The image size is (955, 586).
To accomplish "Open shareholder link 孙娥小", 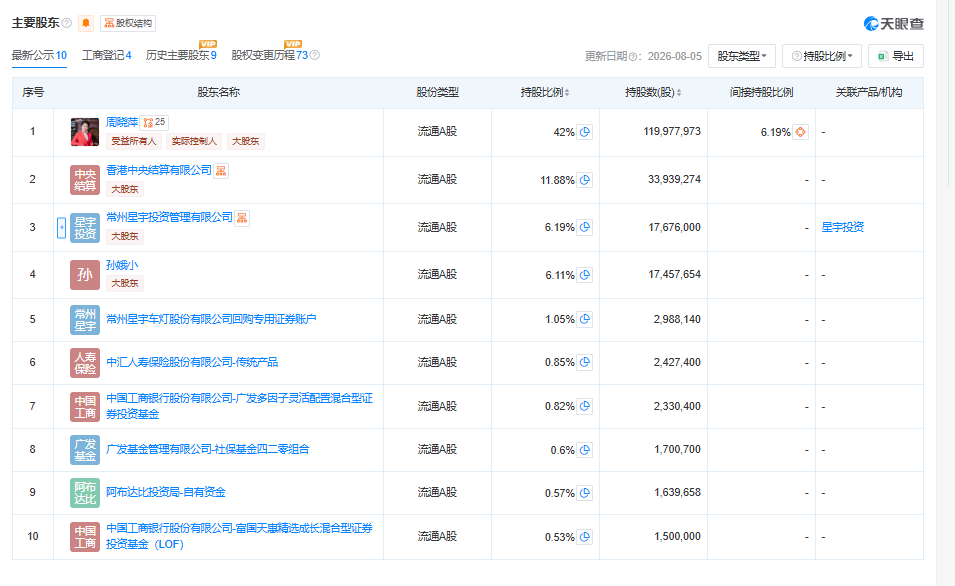I will click(122, 265).
